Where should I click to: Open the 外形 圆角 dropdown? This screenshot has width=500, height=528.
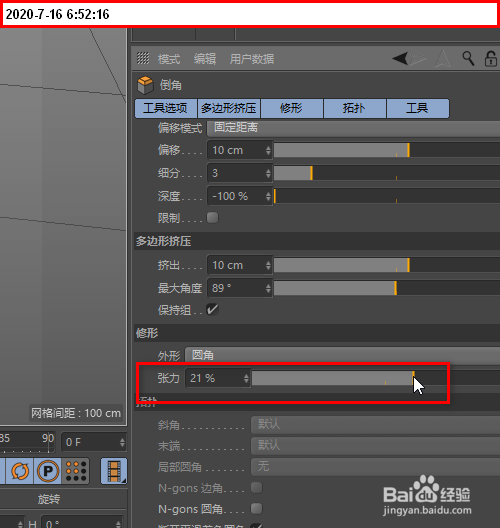point(342,355)
